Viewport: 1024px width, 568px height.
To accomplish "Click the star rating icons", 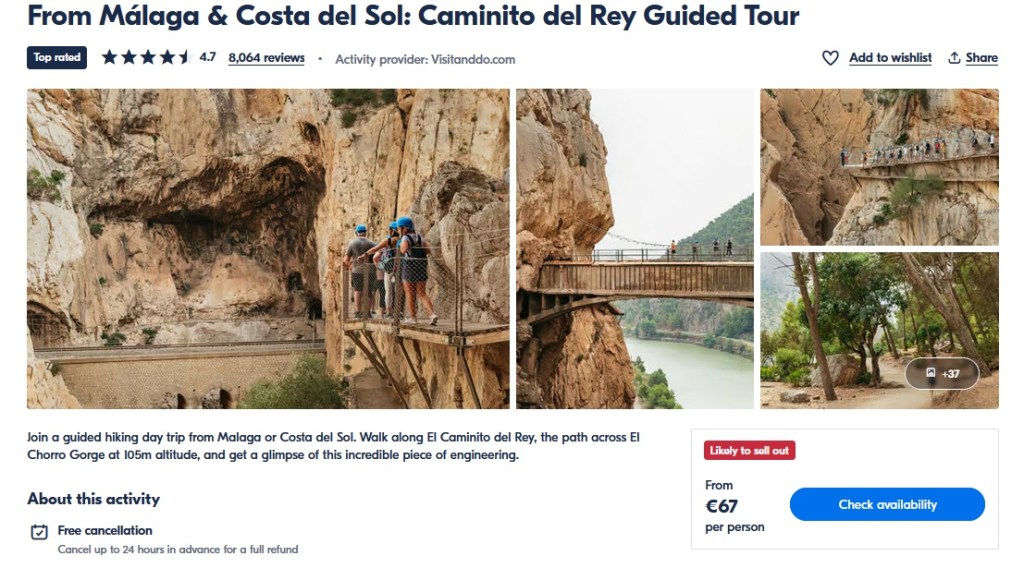I will pyautogui.click(x=146, y=57).
